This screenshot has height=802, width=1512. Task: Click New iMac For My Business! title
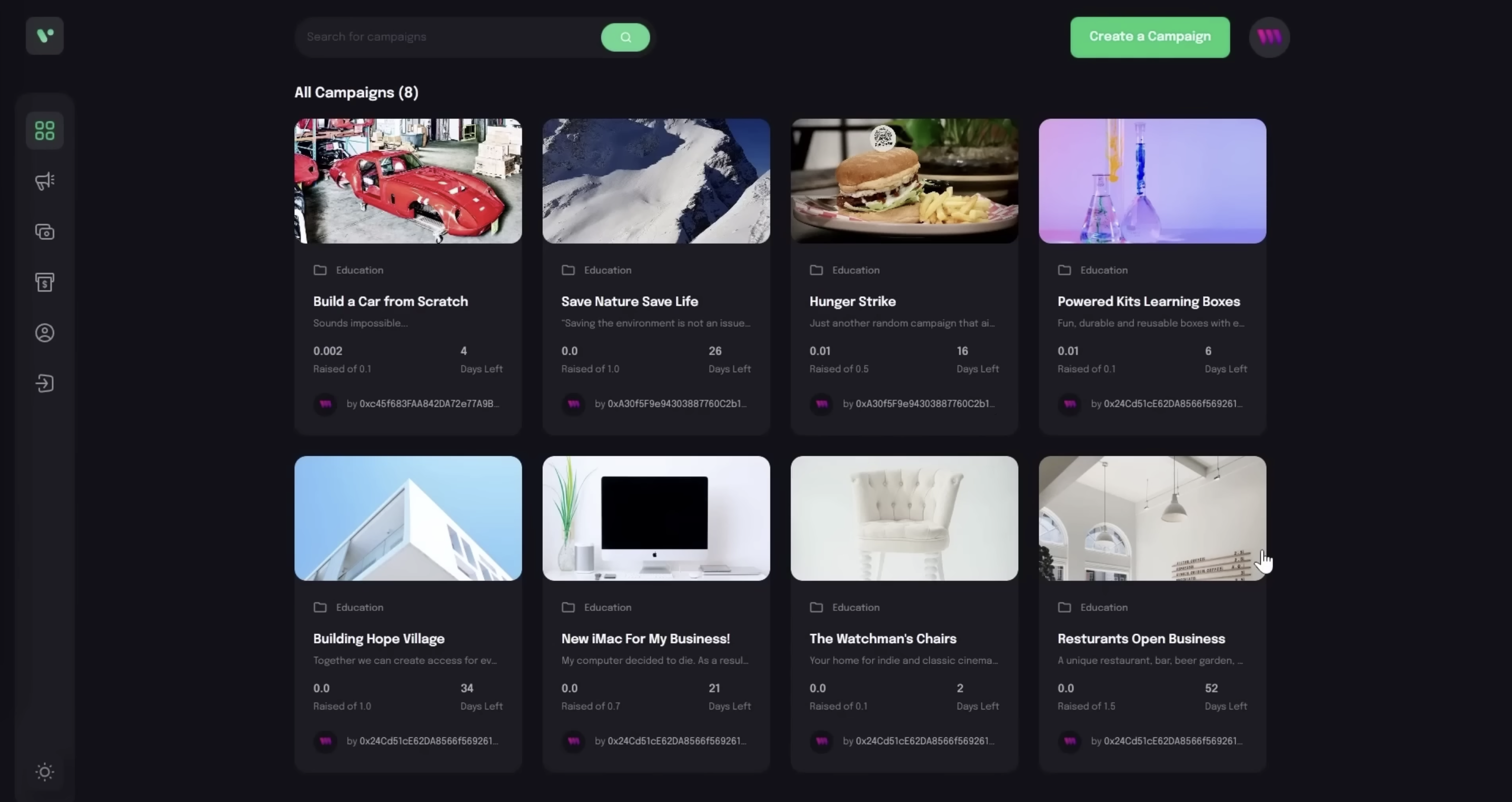tap(645, 639)
